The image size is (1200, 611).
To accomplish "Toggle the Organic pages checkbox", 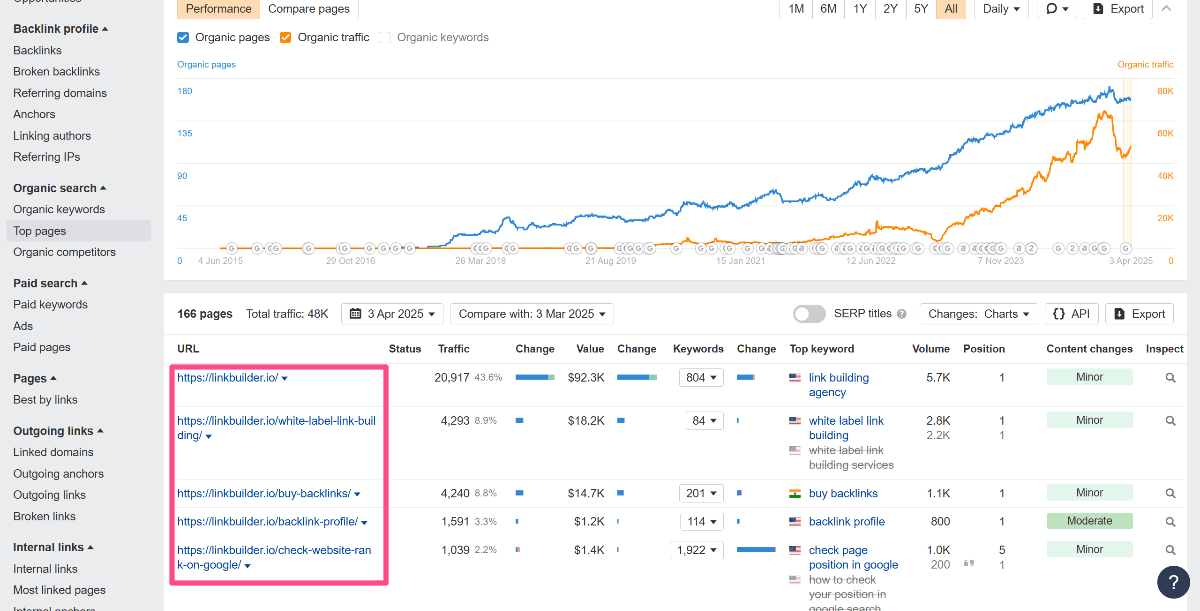I will point(183,38).
